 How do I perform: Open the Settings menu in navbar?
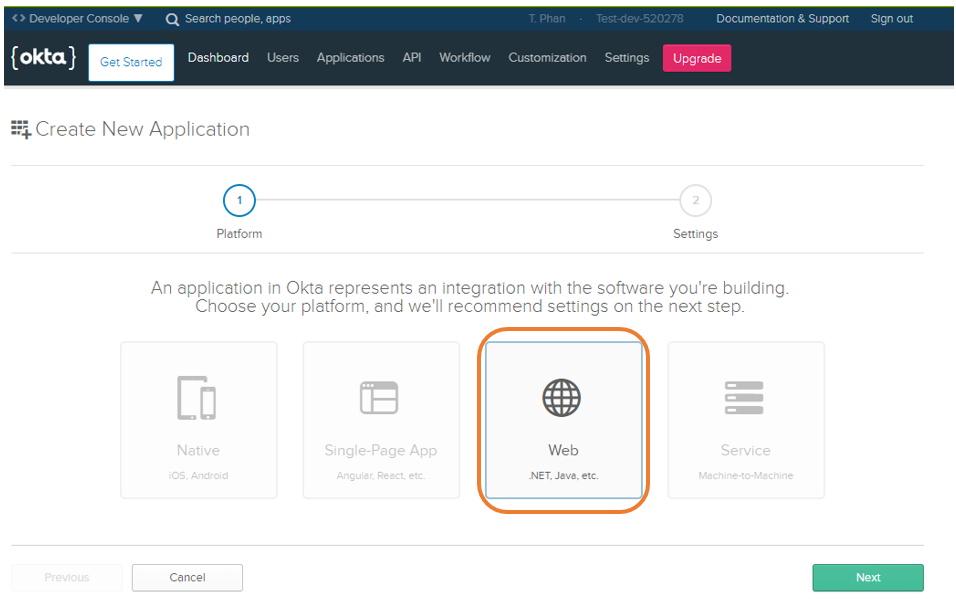tap(627, 58)
